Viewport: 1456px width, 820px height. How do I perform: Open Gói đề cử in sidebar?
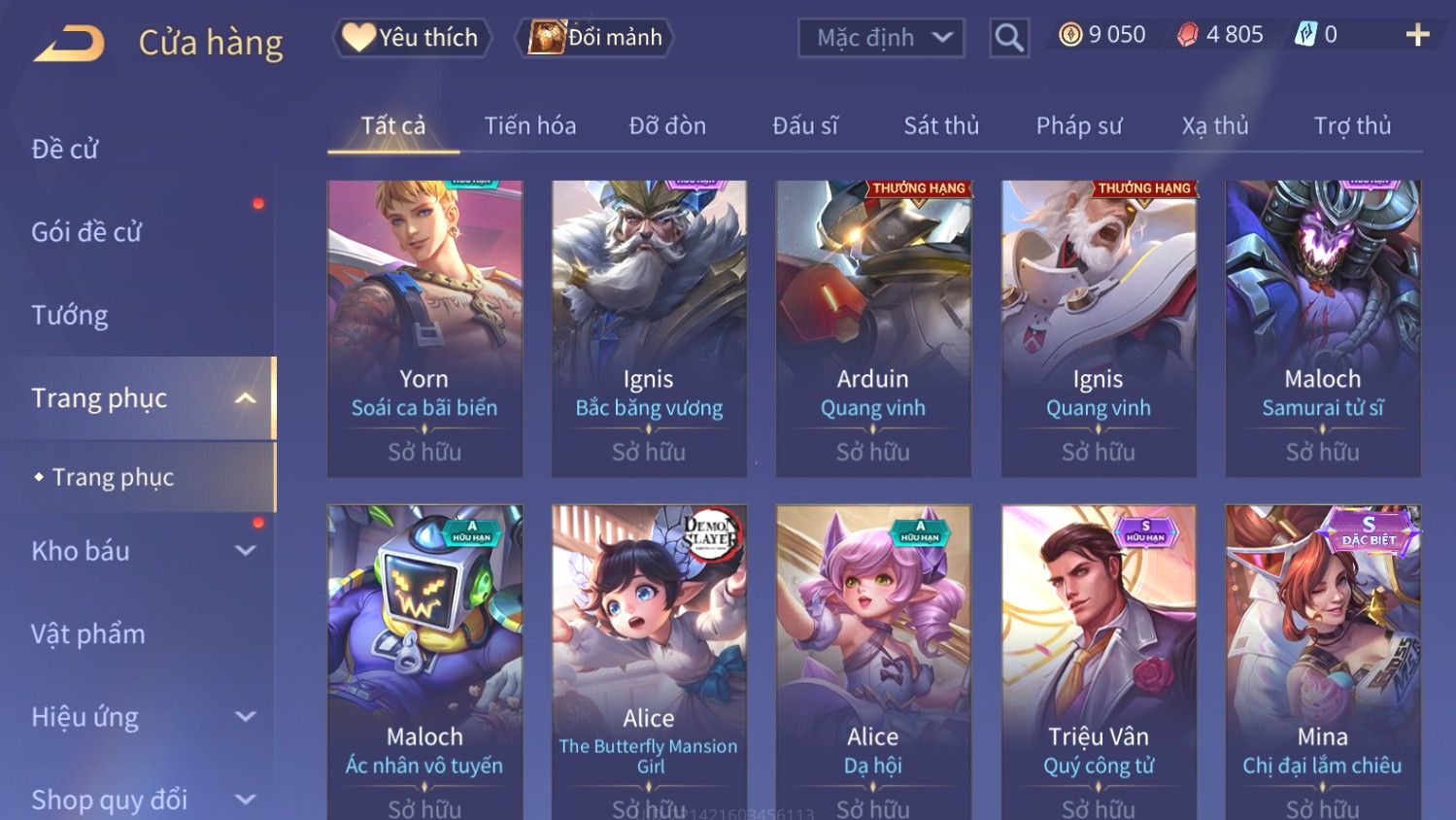(x=86, y=231)
